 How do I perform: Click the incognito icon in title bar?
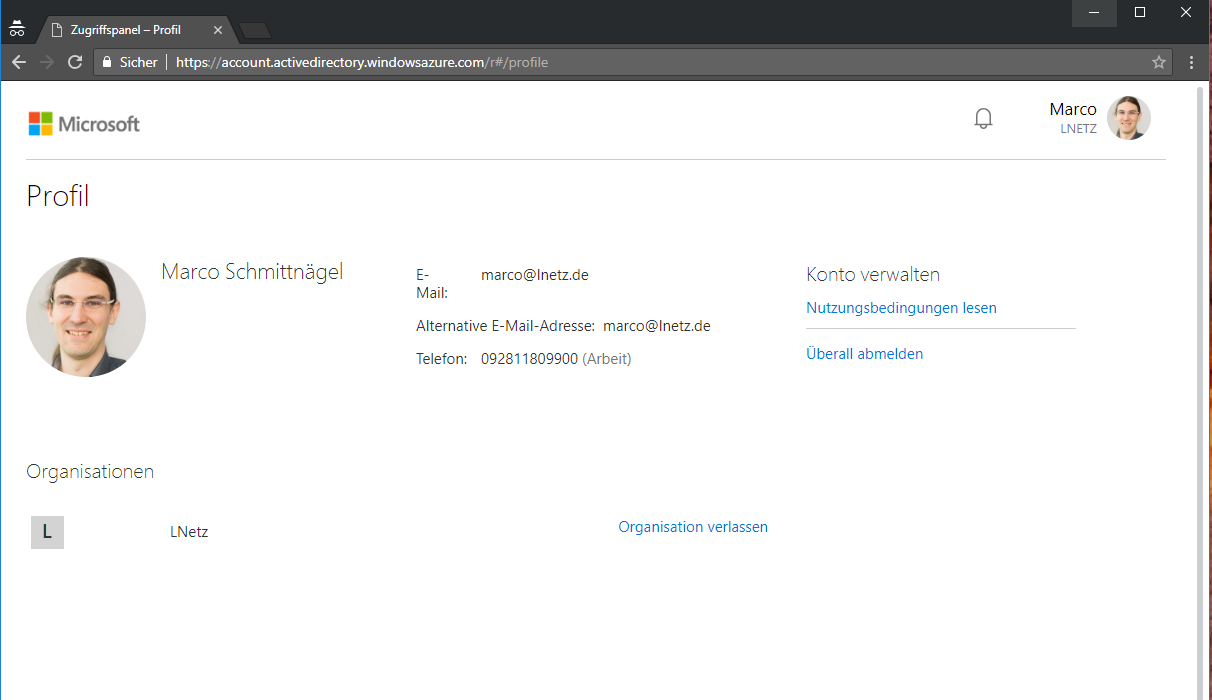[x=17, y=29]
